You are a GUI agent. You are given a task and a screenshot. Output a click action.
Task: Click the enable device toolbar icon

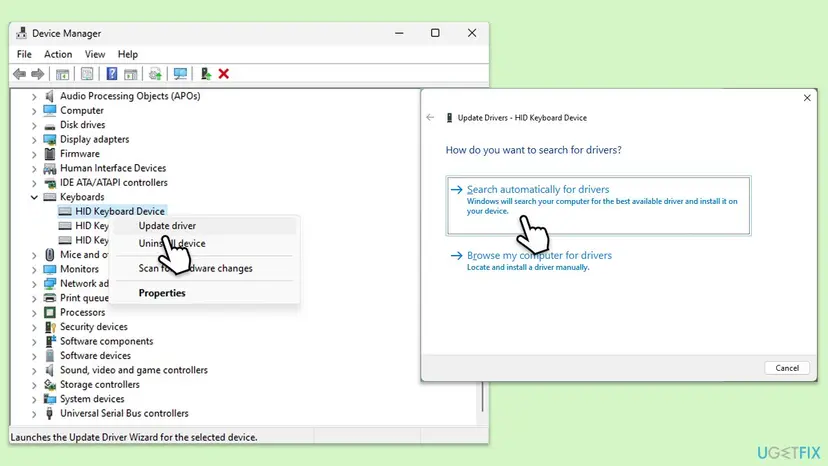tap(206, 74)
